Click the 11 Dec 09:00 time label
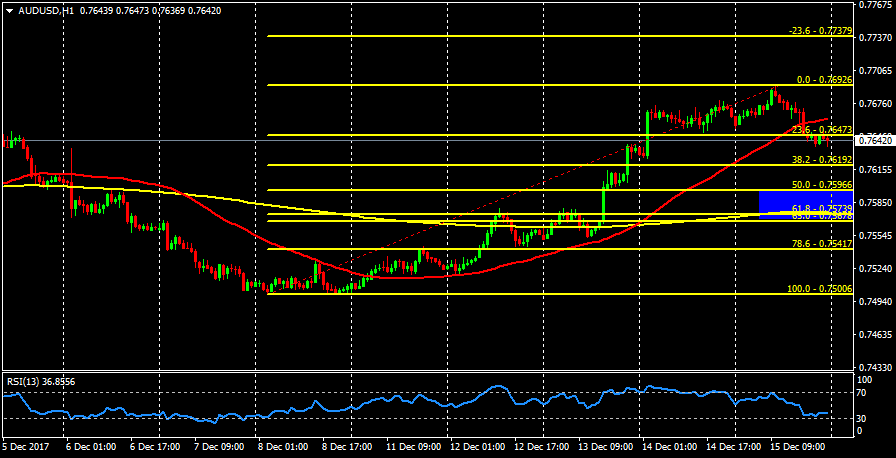This screenshot has width=896, height=458. [415, 447]
